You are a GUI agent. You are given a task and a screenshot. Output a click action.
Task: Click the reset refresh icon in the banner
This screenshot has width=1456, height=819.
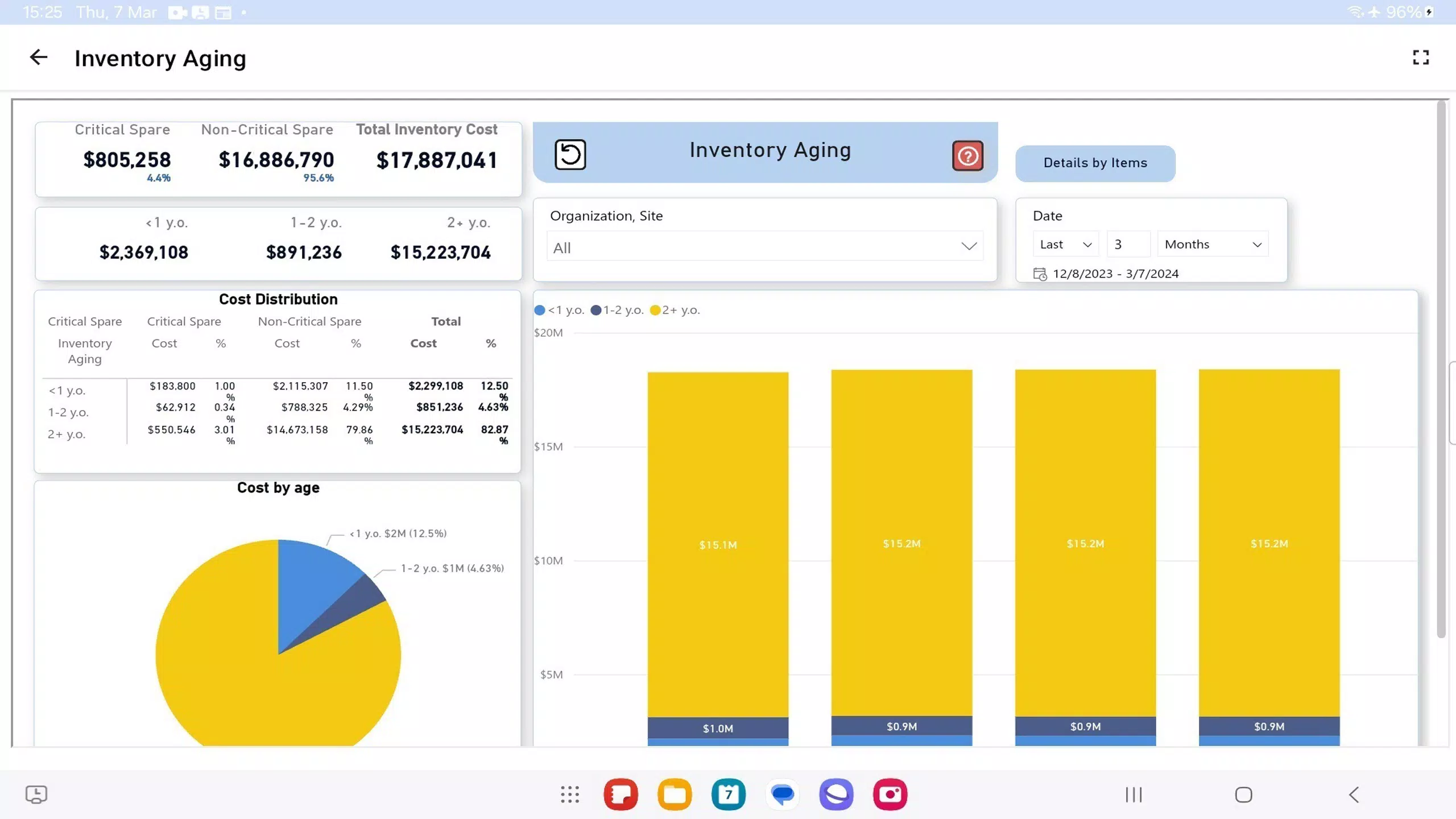tap(570, 155)
